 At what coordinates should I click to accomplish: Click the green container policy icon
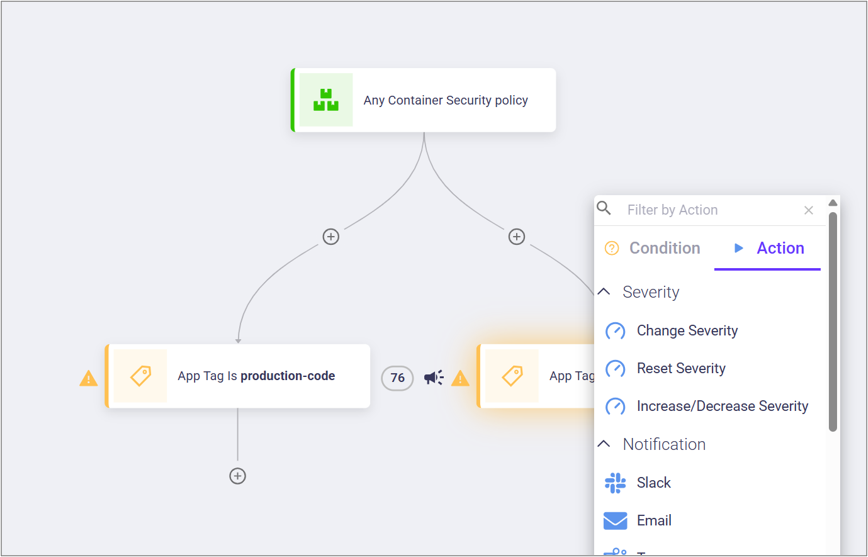pyautogui.click(x=326, y=100)
